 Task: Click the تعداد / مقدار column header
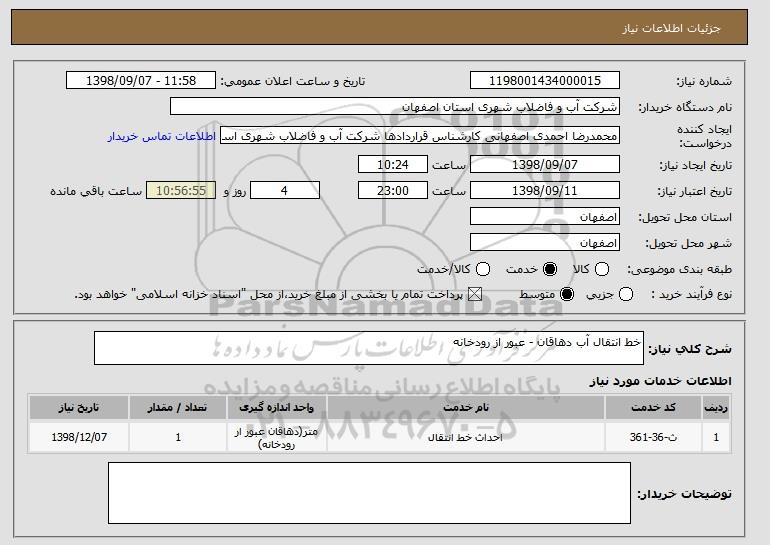[x=178, y=408]
